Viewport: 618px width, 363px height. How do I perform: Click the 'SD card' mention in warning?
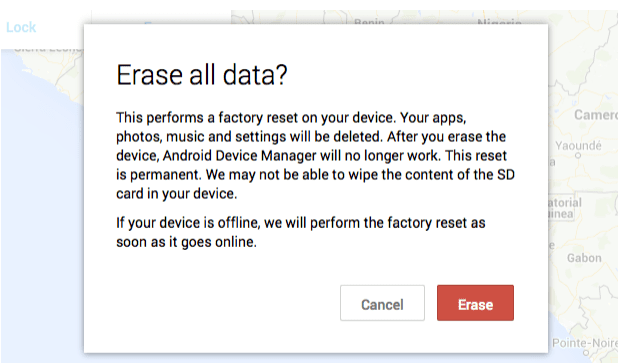coord(506,175)
